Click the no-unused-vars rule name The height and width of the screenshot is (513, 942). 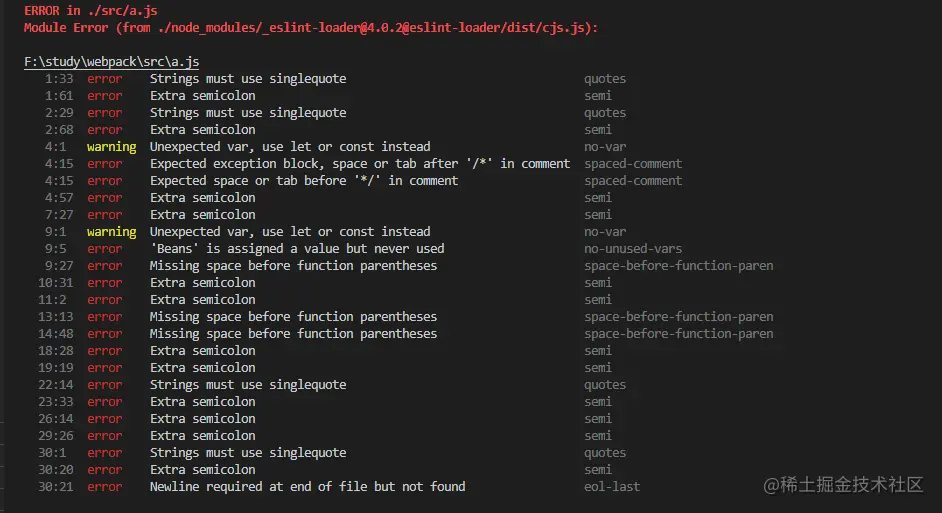[633, 249]
